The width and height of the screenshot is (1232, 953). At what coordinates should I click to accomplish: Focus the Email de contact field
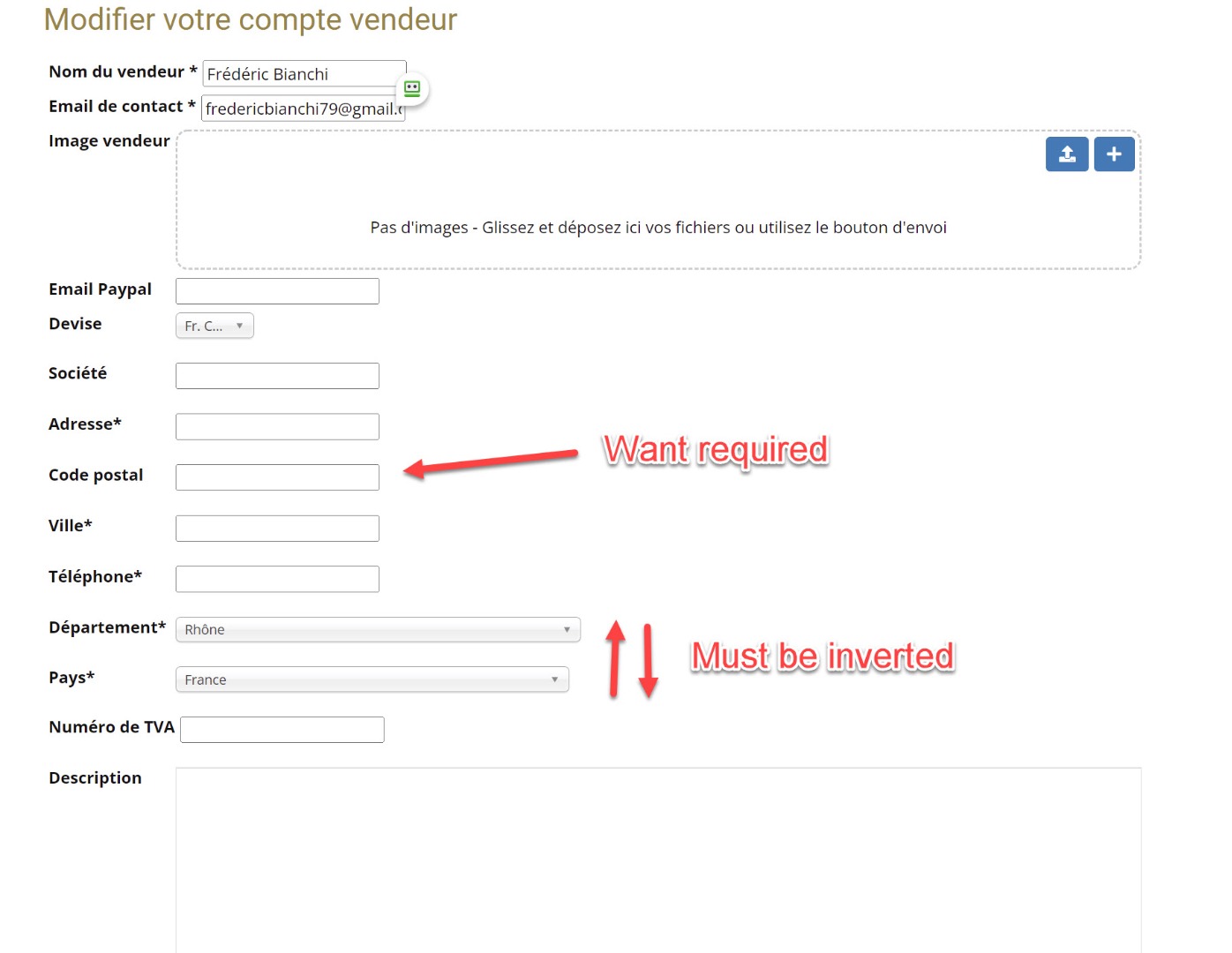300,109
